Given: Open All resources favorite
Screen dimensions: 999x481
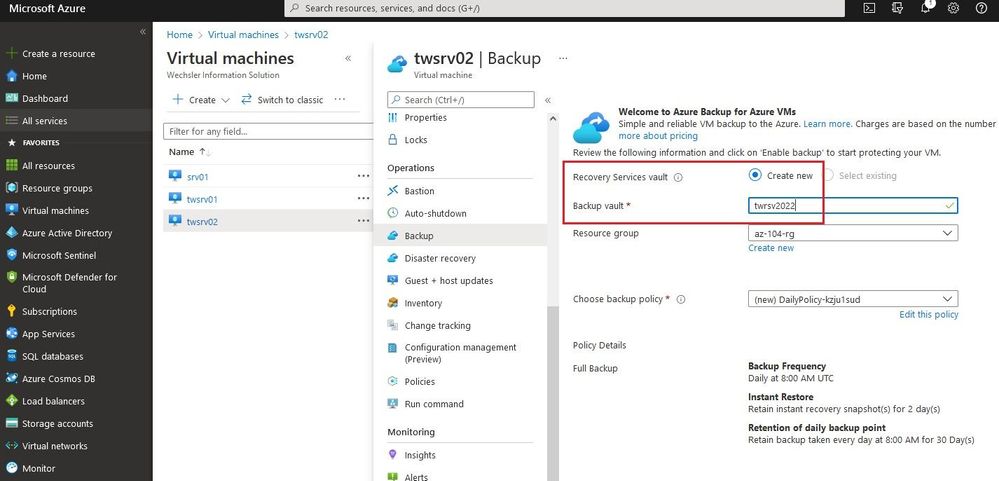Looking at the screenshot, I should click(x=48, y=166).
